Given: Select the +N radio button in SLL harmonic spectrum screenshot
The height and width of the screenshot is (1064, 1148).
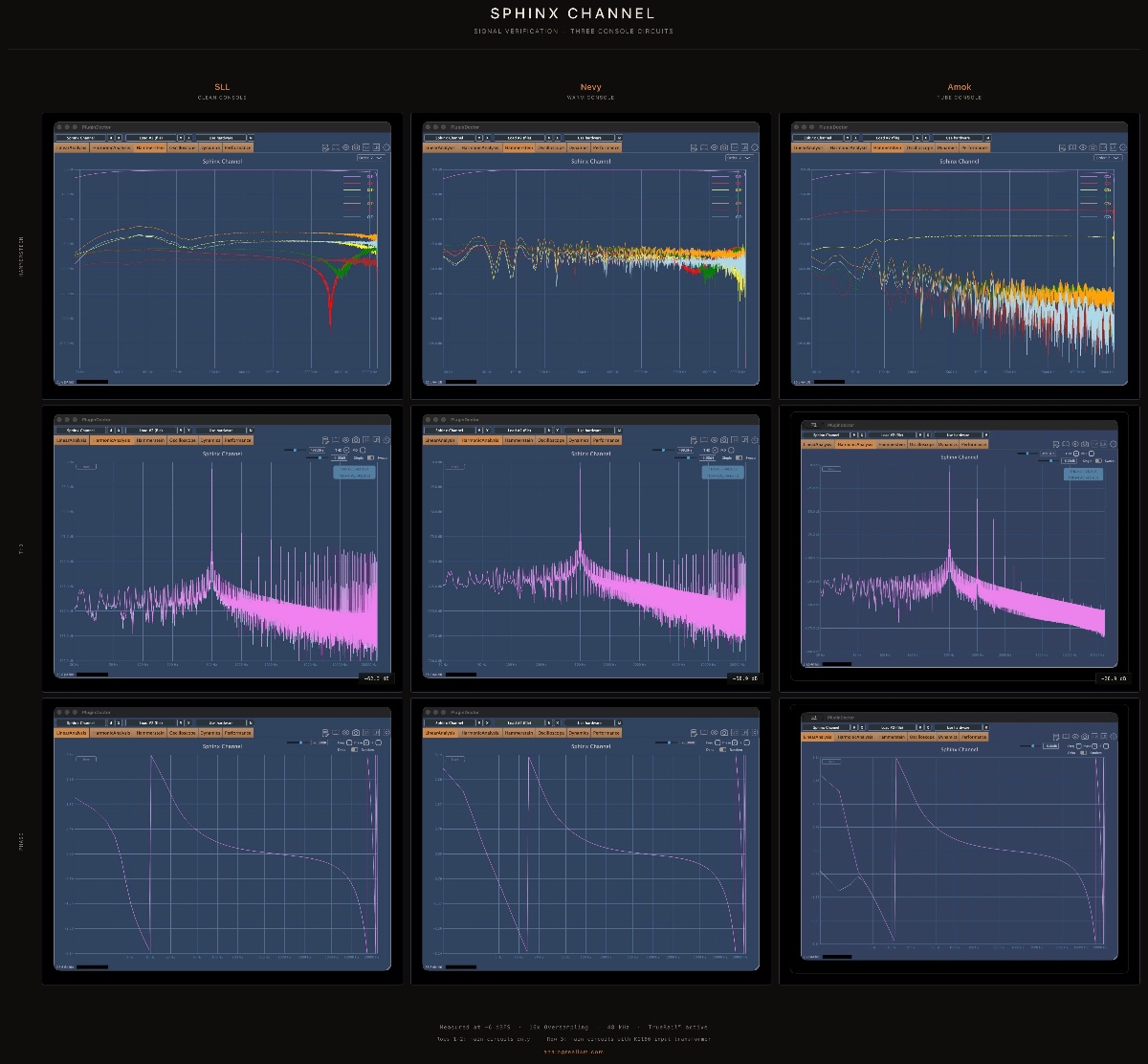Looking at the screenshot, I should click(363, 450).
